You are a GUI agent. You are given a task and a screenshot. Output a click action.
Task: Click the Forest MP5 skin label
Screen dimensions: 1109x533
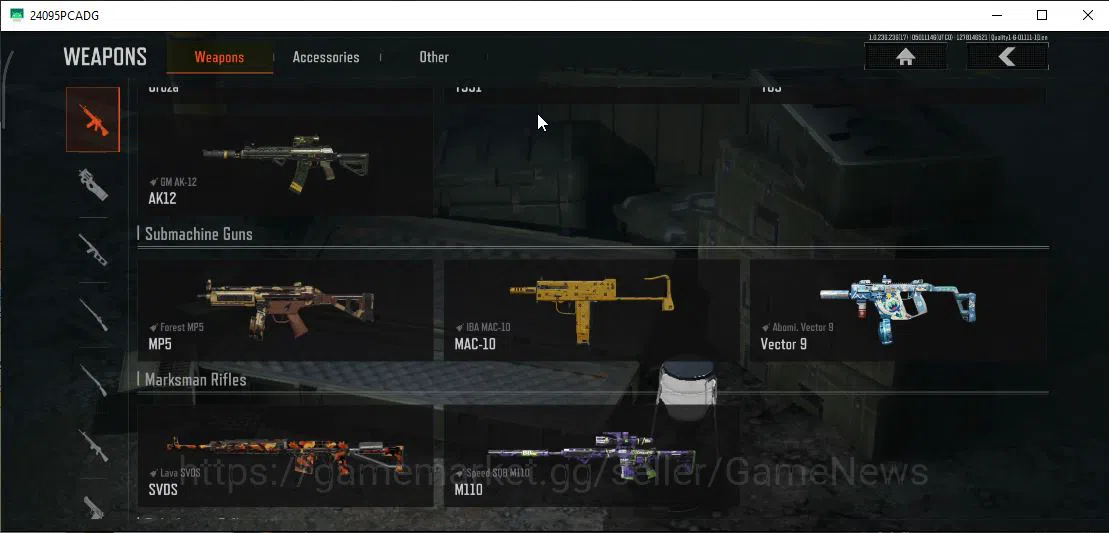(x=177, y=327)
